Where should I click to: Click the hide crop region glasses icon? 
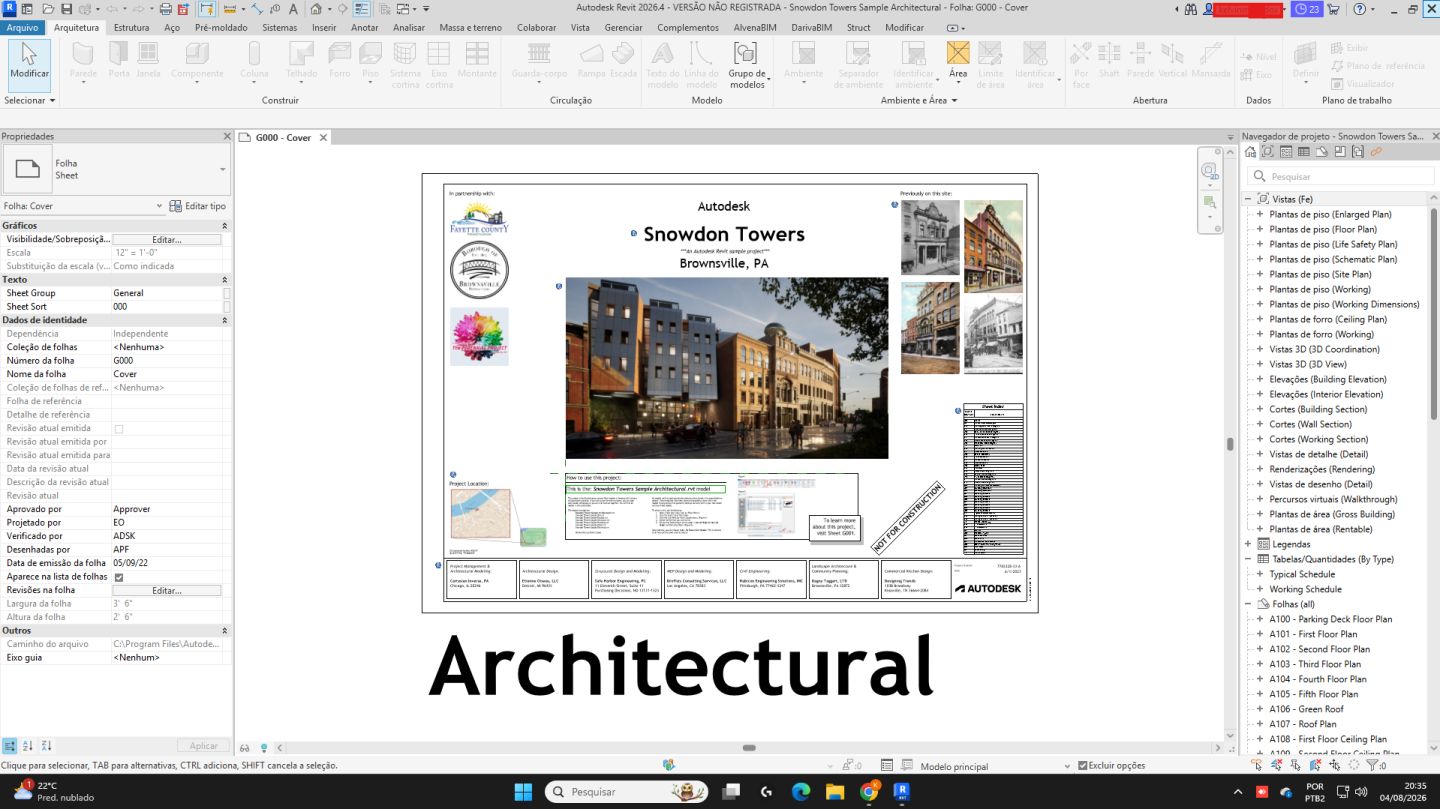click(245, 747)
